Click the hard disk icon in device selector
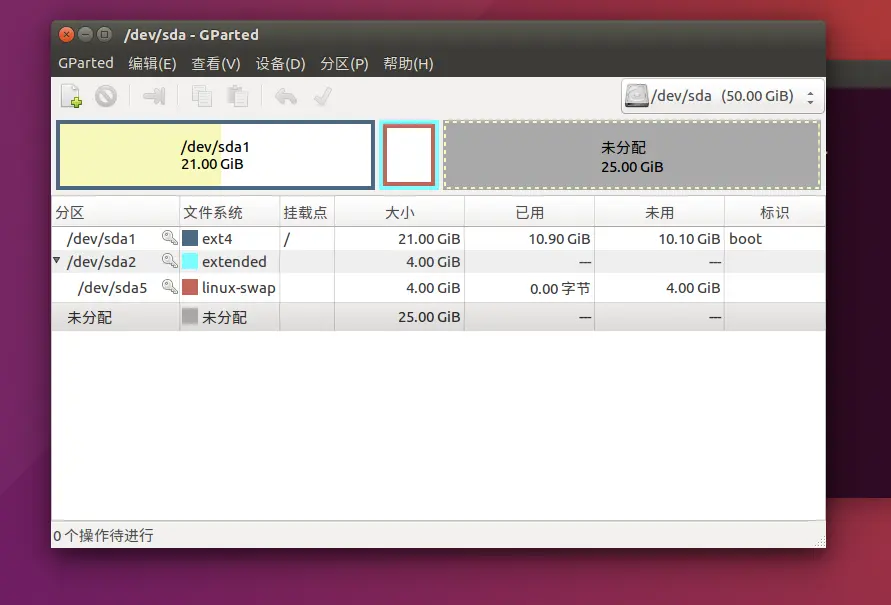Viewport: 891px width, 605px height. (636, 95)
